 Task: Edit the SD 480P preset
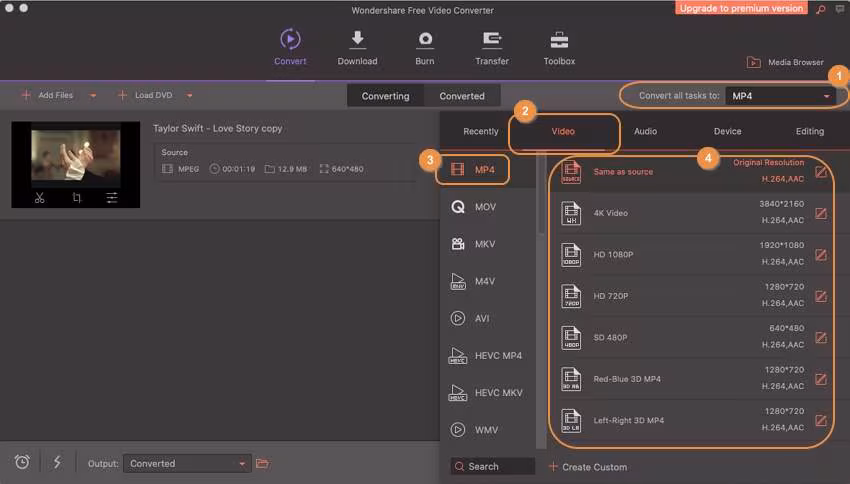821,337
